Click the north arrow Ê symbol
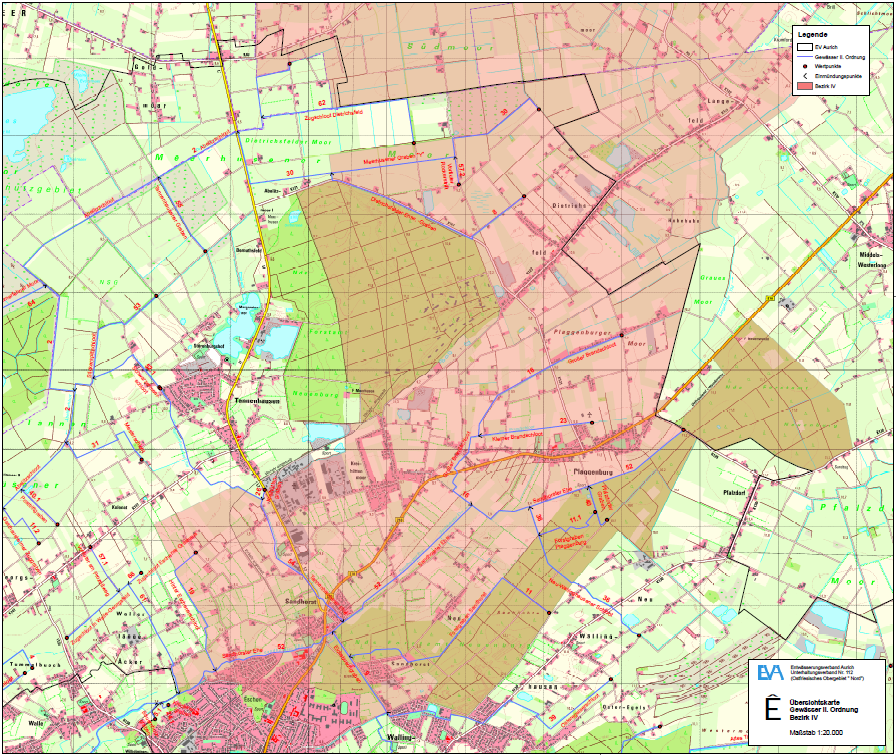This screenshot has width=896, height=755. (773, 707)
